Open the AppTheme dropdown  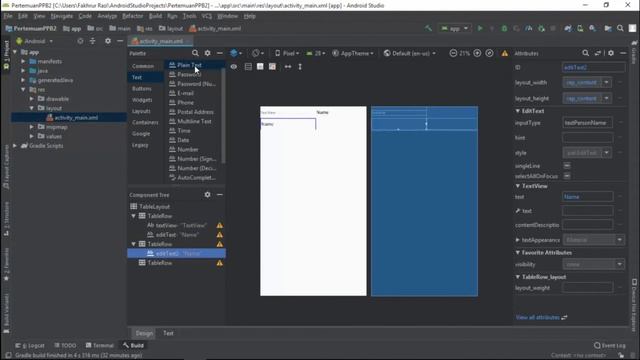click(x=353, y=53)
